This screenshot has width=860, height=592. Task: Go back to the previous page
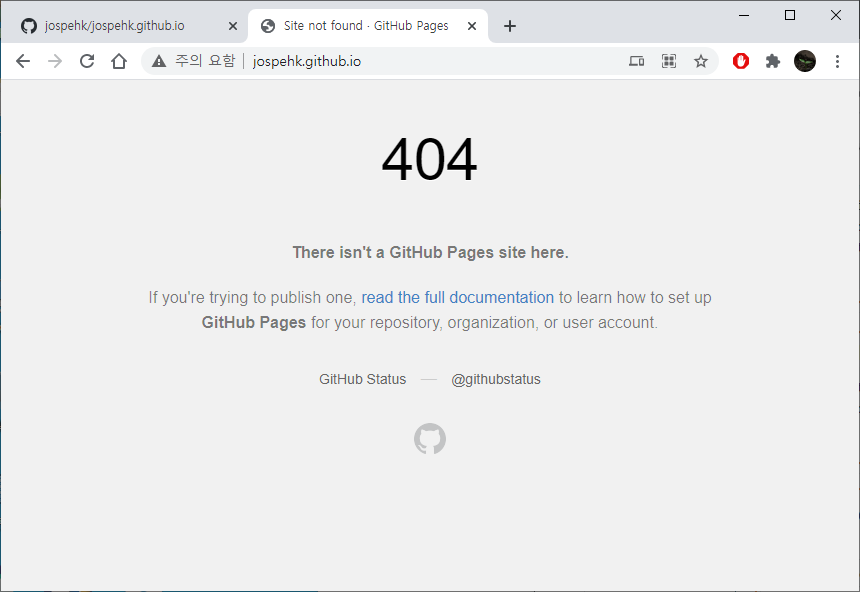pyautogui.click(x=23, y=61)
